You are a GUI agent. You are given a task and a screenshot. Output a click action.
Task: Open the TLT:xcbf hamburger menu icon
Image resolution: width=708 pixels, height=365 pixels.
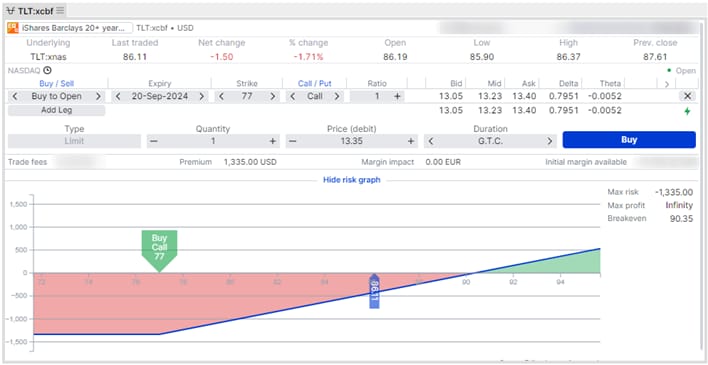(60, 10)
